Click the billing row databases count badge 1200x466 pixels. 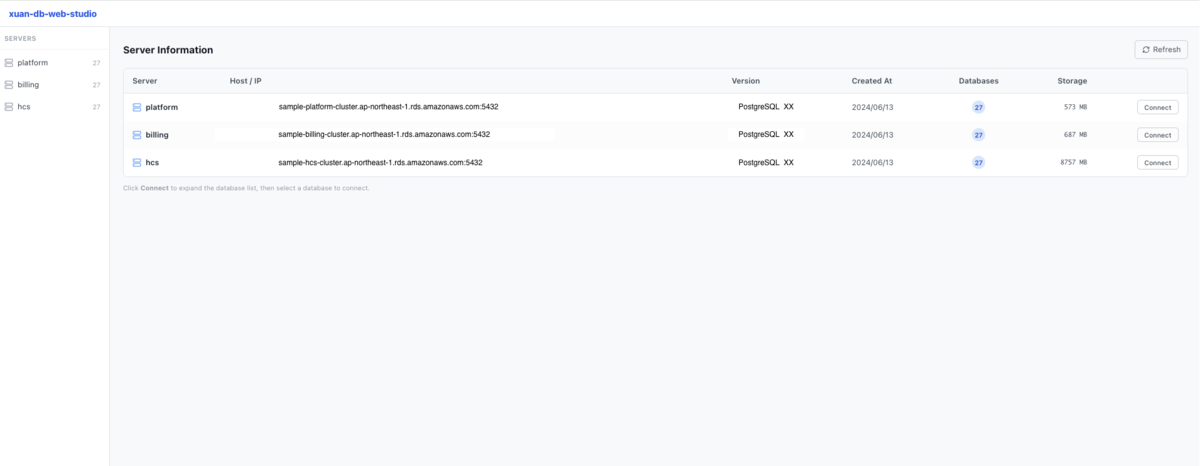tap(978, 135)
